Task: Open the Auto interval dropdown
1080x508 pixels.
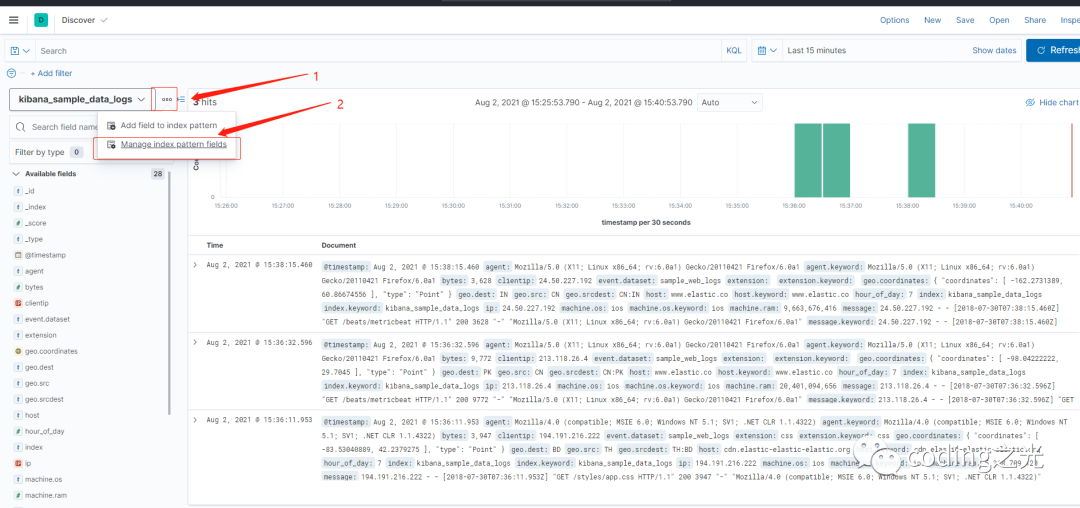Action: coord(729,102)
